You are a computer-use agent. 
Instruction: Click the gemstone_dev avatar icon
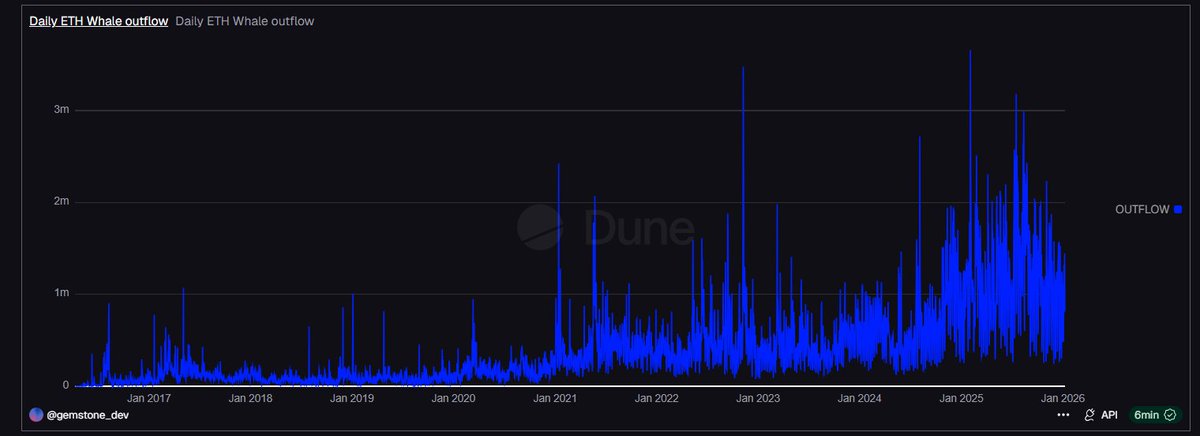click(37, 414)
